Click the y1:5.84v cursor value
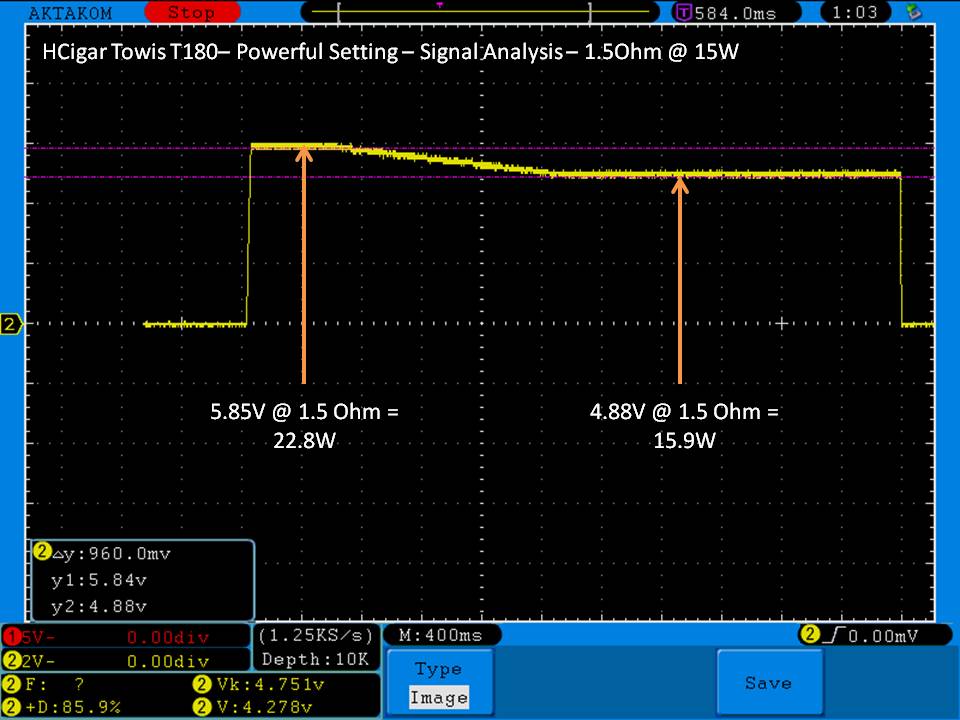Viewport: 960px width, 720px height. [x=99, y=580]
